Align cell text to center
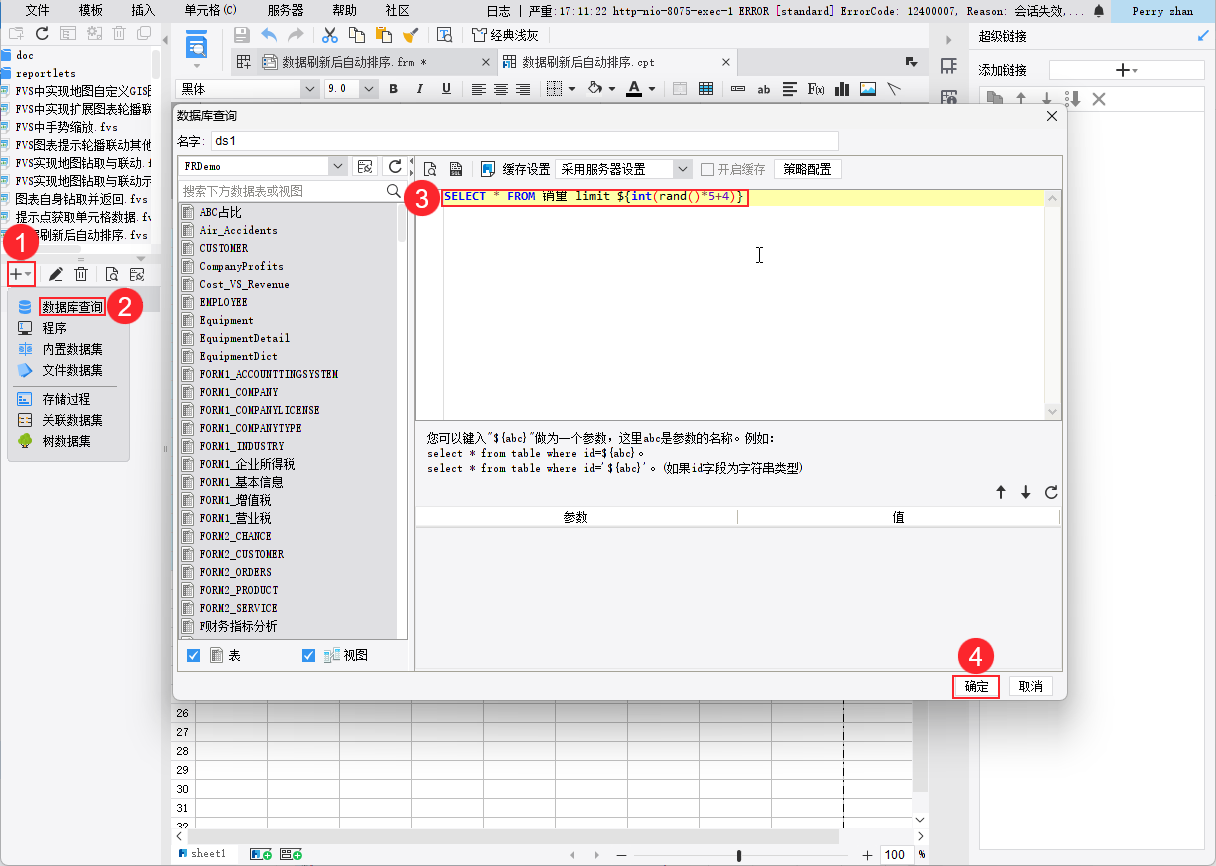This screenshot has width=1216, height=866. point(500,89)
